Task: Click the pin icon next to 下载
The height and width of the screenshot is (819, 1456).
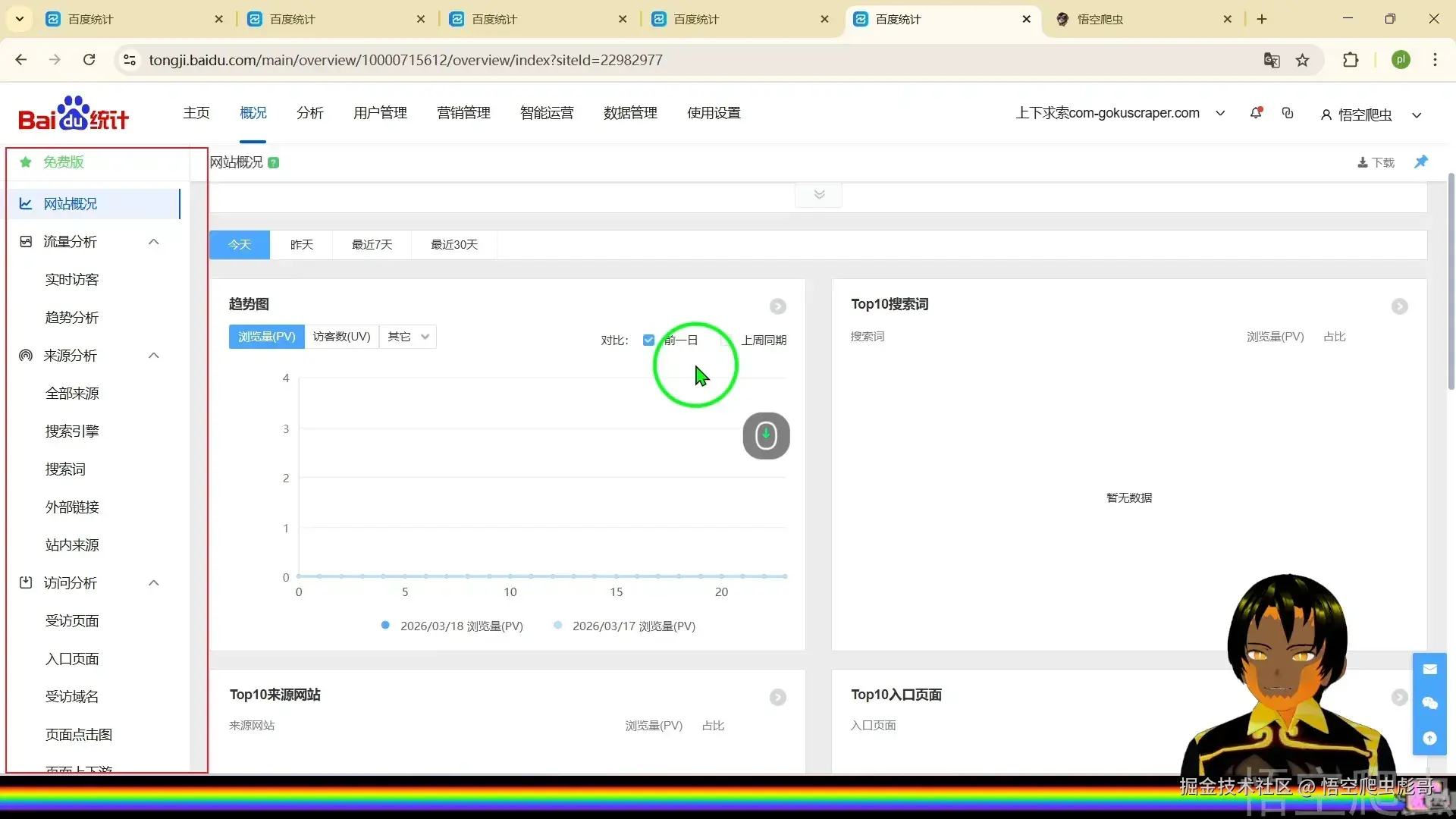Action: (1421, 162)
